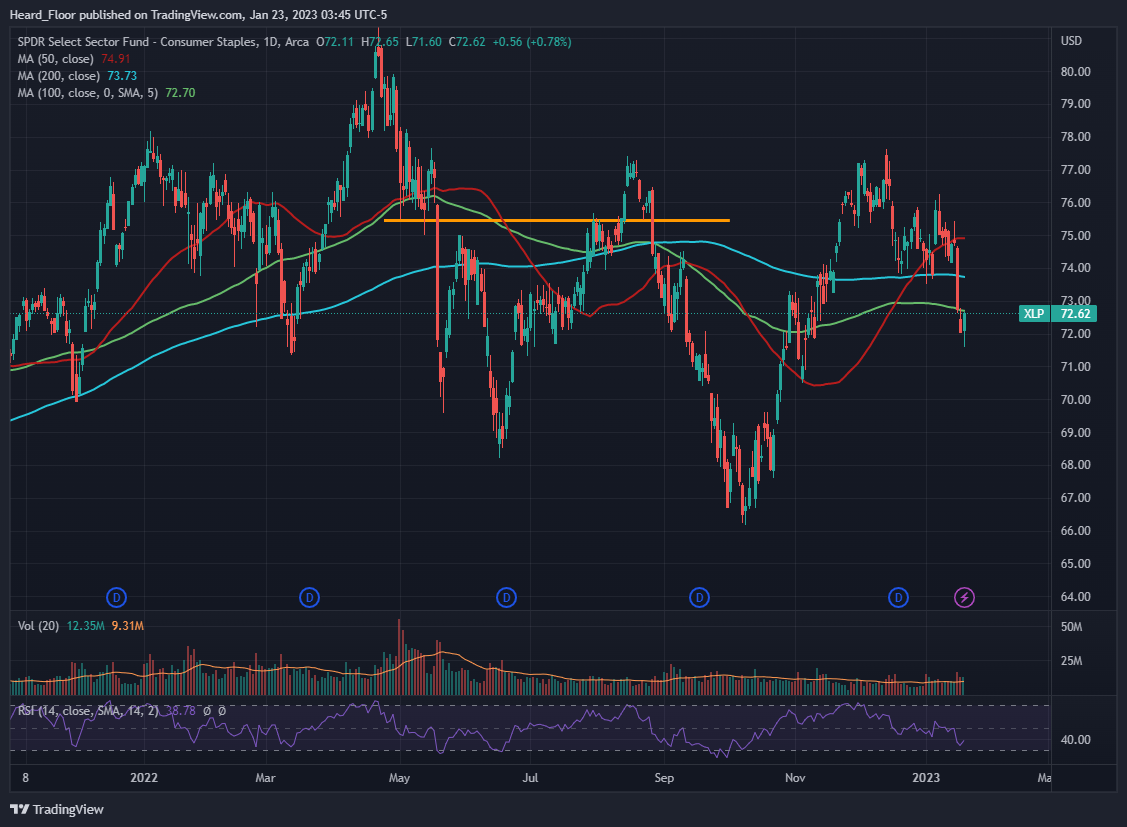Click the O72.11 open value
Image resolution: width=1127 pixels, height=827 pixels.
point(335,42)
